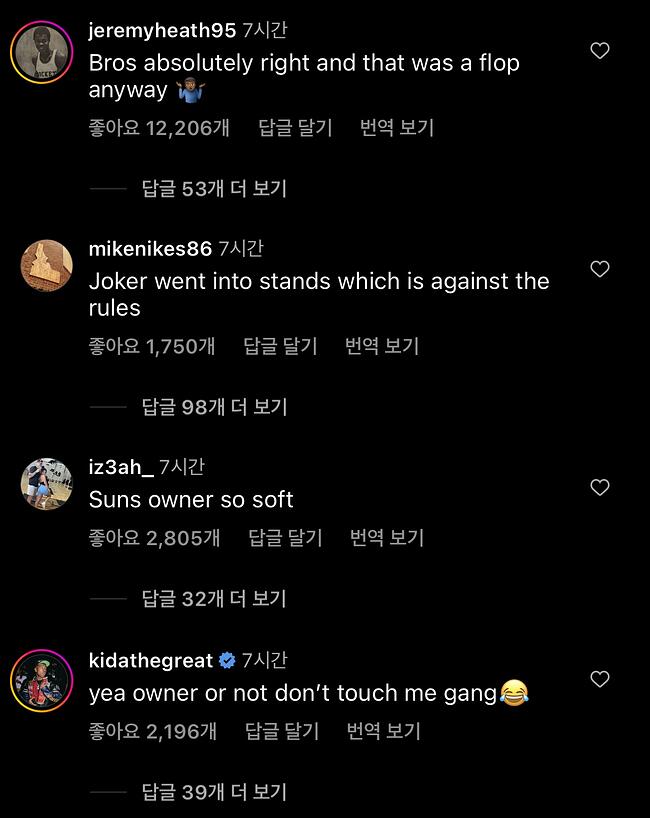The width and height of the screenshot is (650, 818).
Task: Reply to the Joker stands comment
Action: [280, 346]
